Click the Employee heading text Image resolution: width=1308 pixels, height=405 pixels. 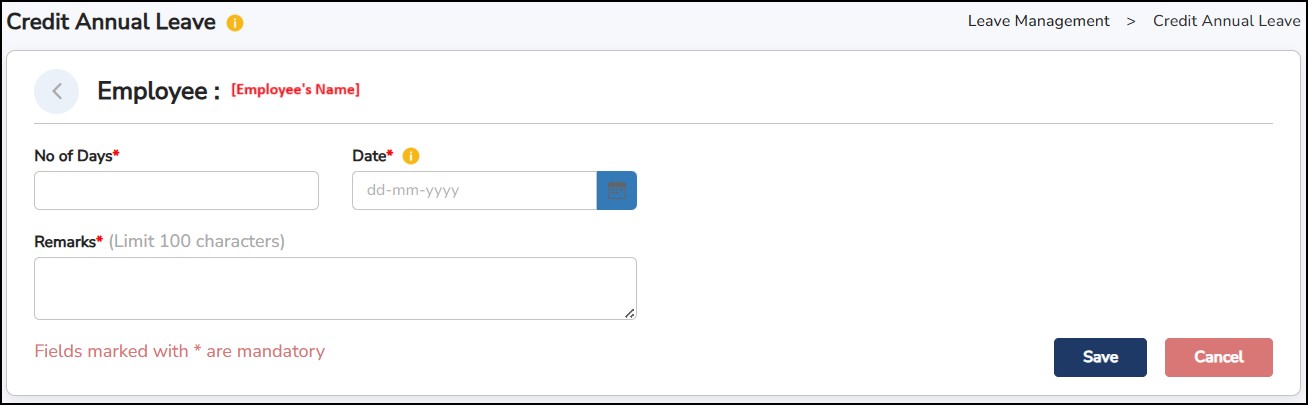(x=158, y=91)
